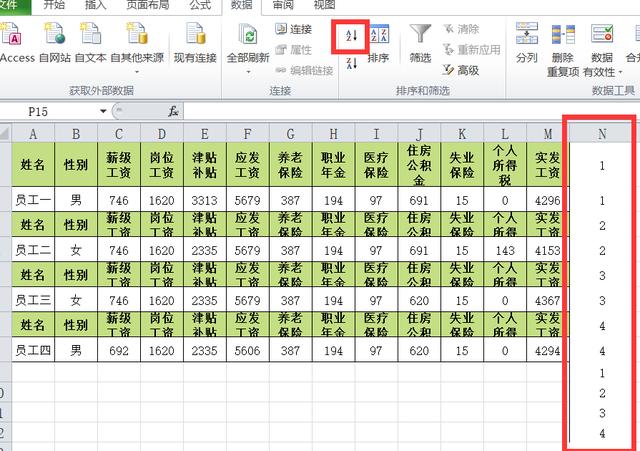Select cell with value 4367
This screenshot has width=640, height=451.
coord(547,300)
